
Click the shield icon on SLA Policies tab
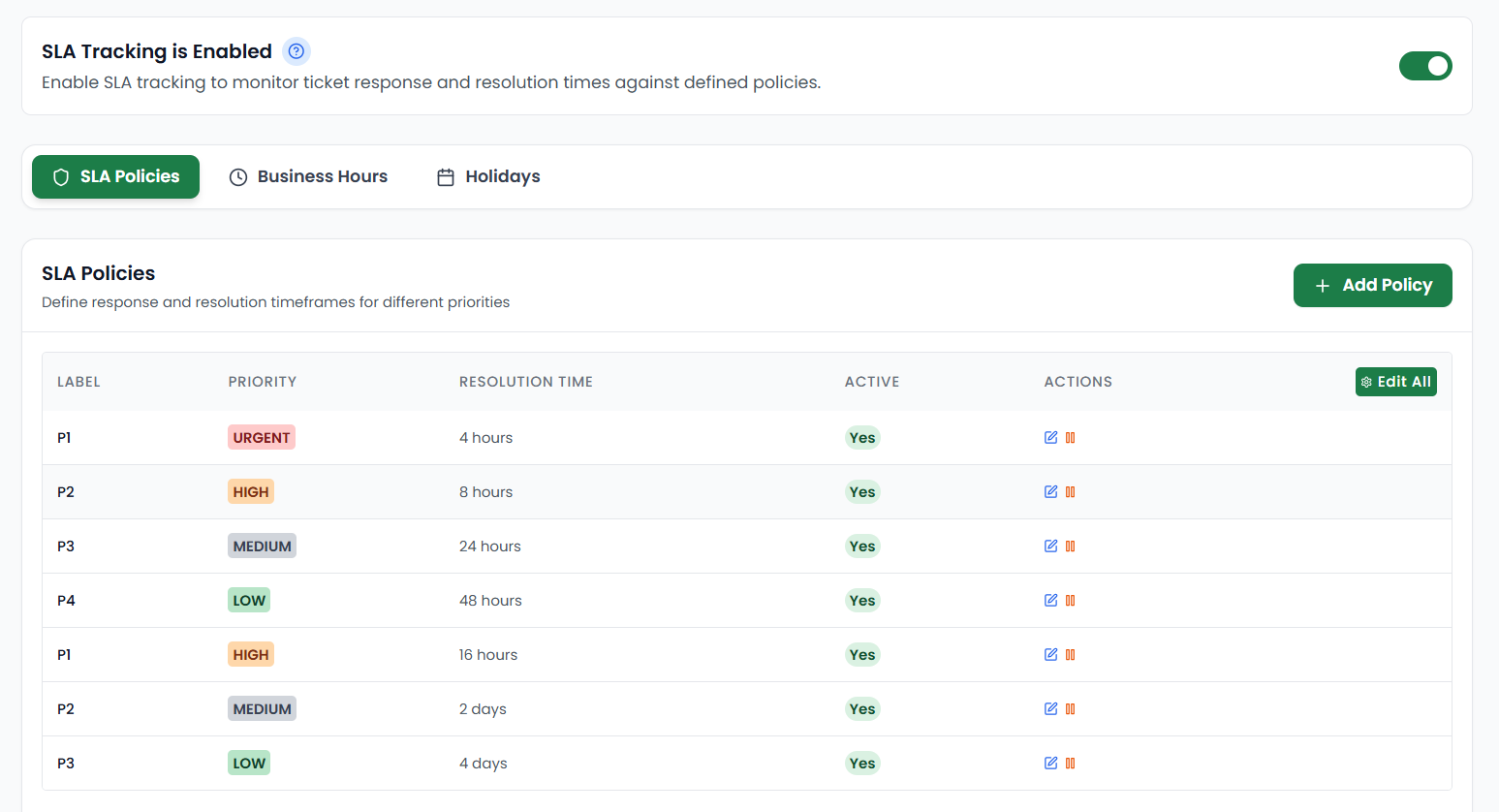tap(61, 176)
